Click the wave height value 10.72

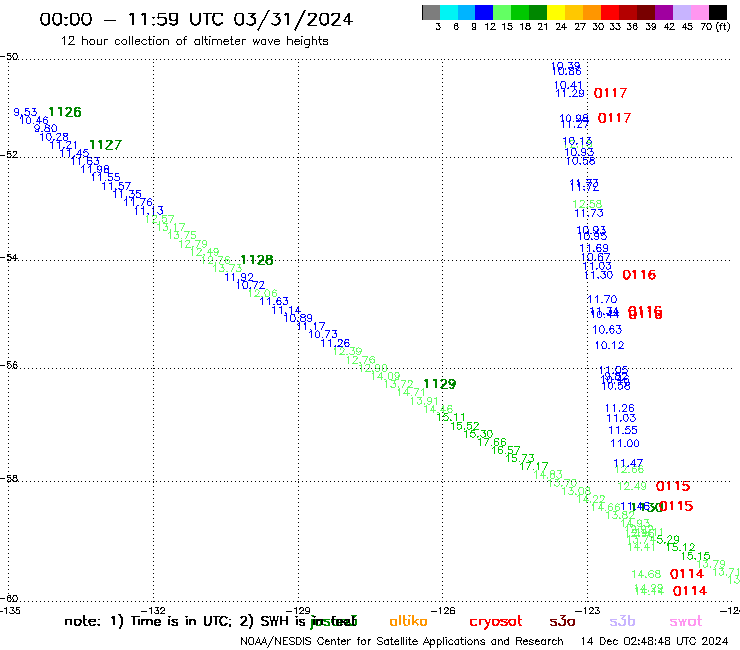coord(250,285)
